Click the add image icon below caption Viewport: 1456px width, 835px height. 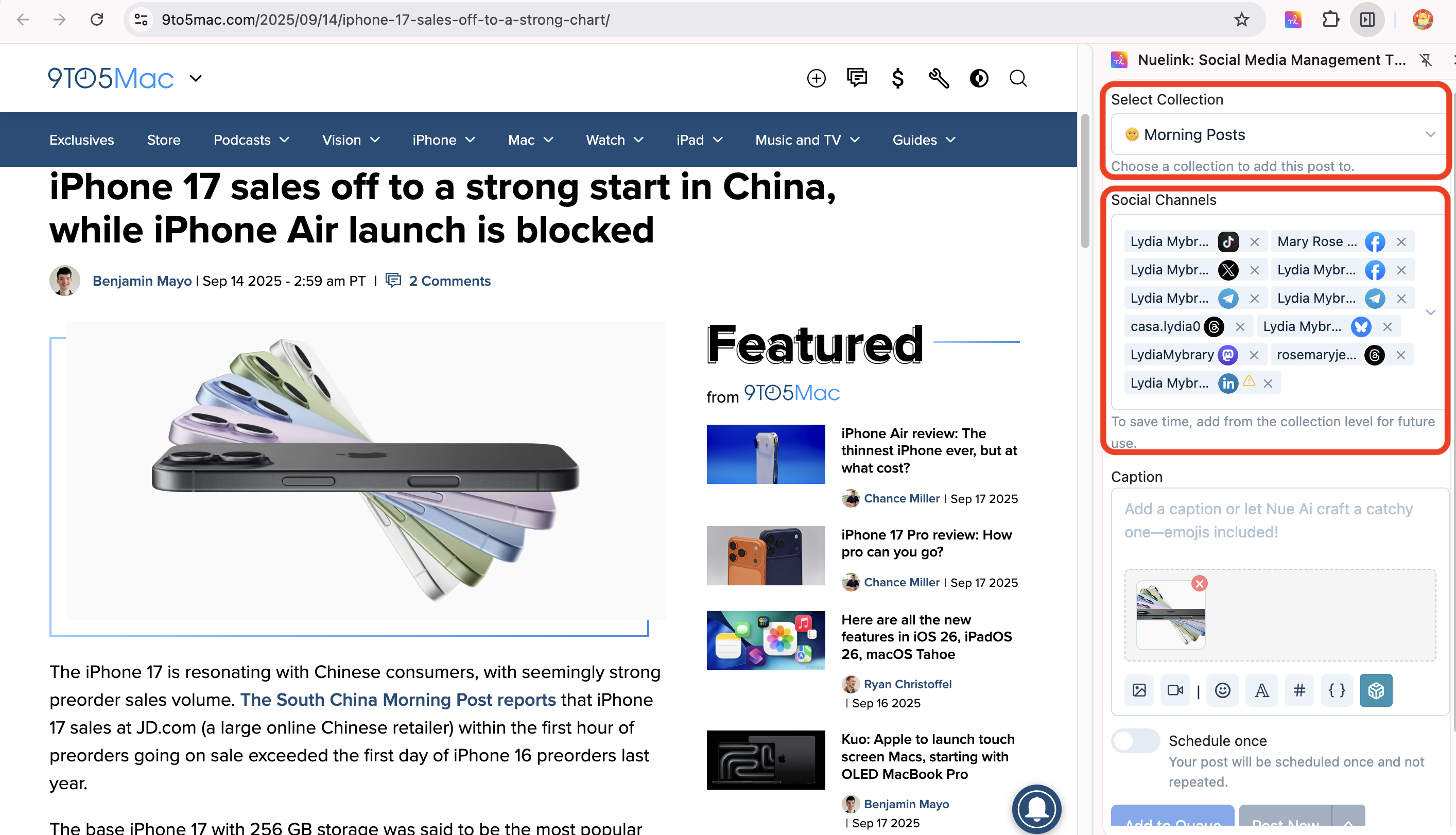pyautogui.click(x=1139, y=690)
